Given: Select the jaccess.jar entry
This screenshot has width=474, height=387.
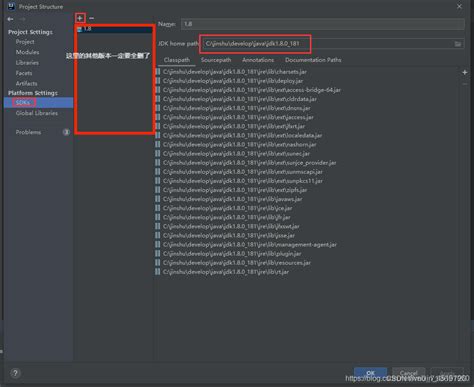Looking at the screenshot, I should pos(235,117).
